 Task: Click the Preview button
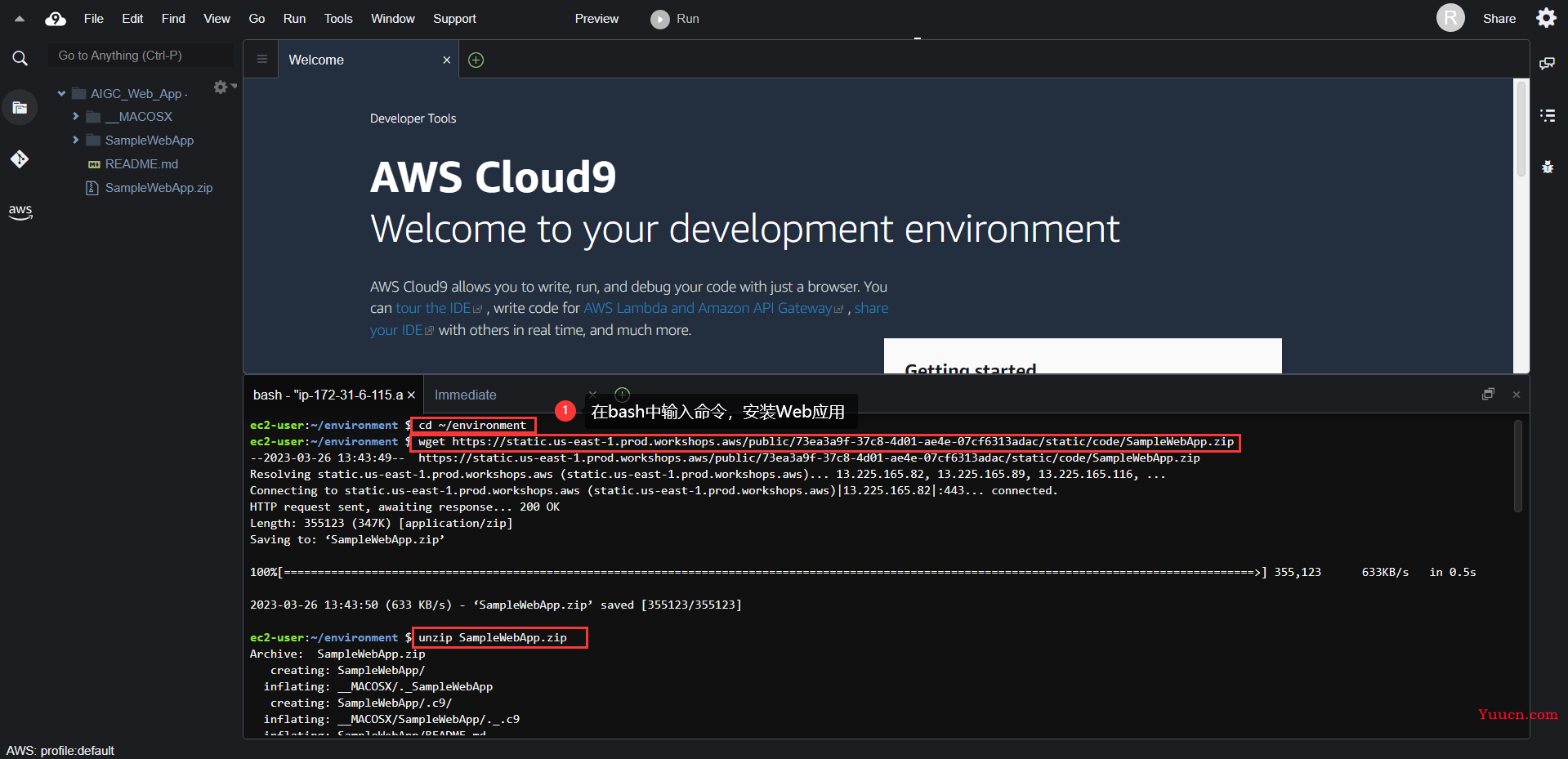[596, 18]
